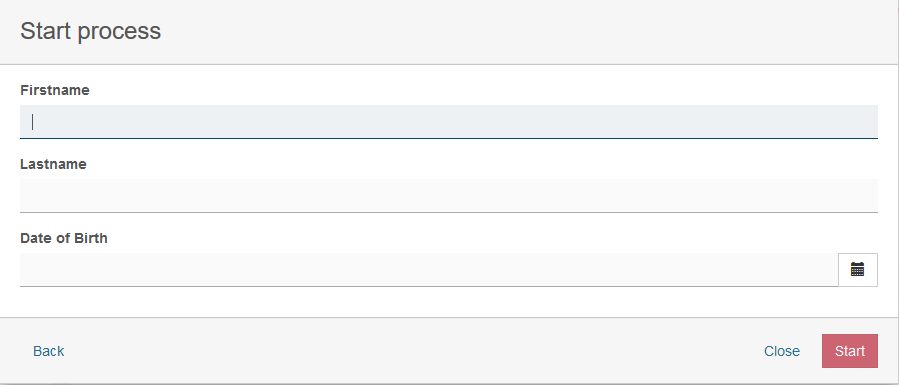
Task: Click the right end of the Firstname field
Action: (860, 121)
